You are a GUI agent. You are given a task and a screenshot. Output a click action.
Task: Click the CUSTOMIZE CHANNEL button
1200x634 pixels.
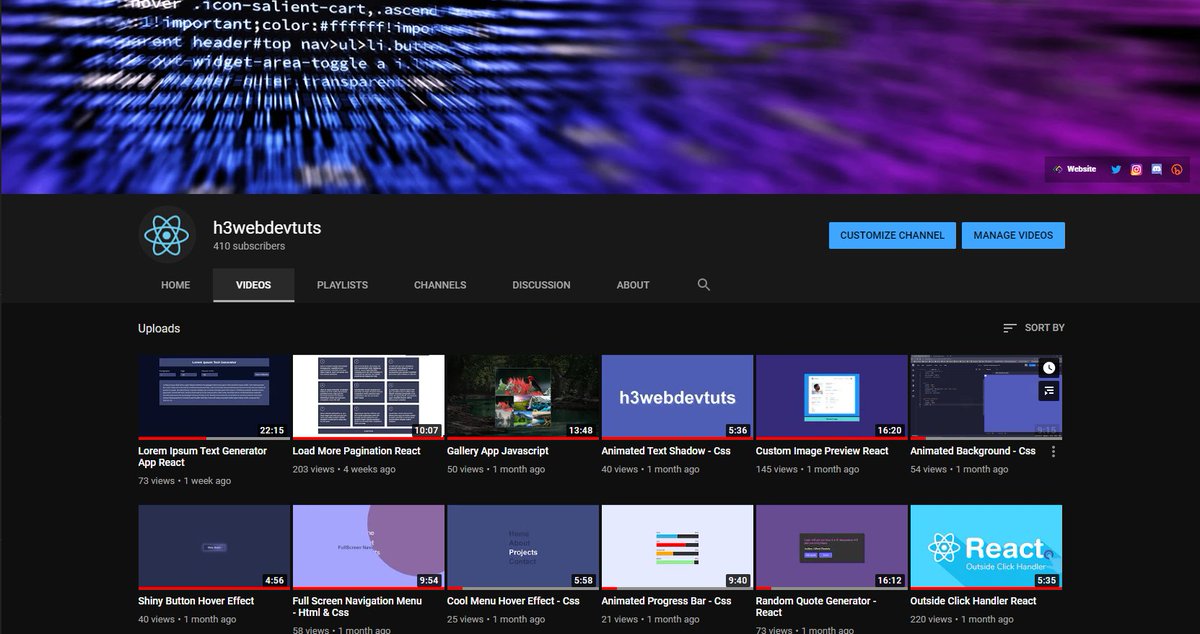892,235
